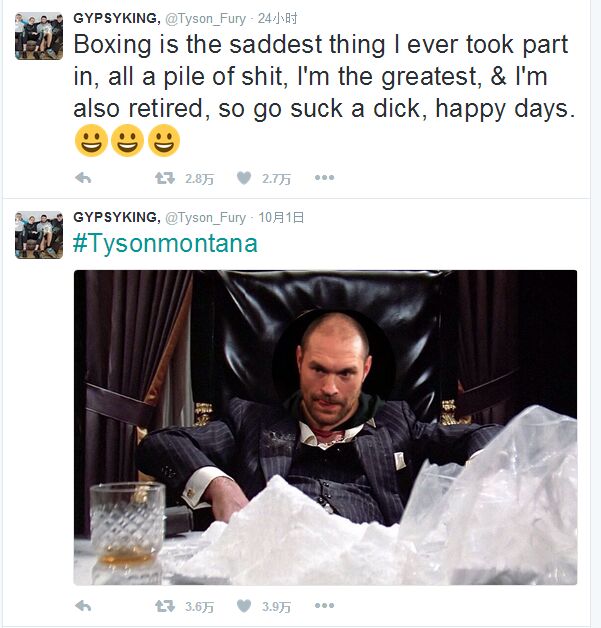Reply to the #Tysonmontana tweet

coord(83,606)
